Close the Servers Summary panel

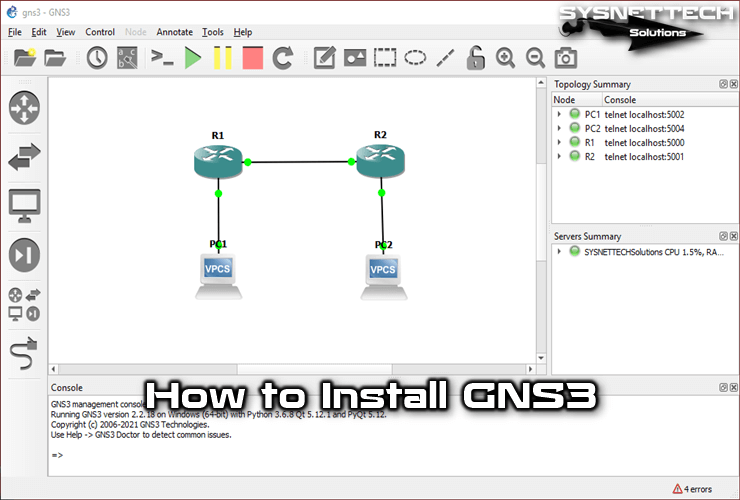click(733, 236)
